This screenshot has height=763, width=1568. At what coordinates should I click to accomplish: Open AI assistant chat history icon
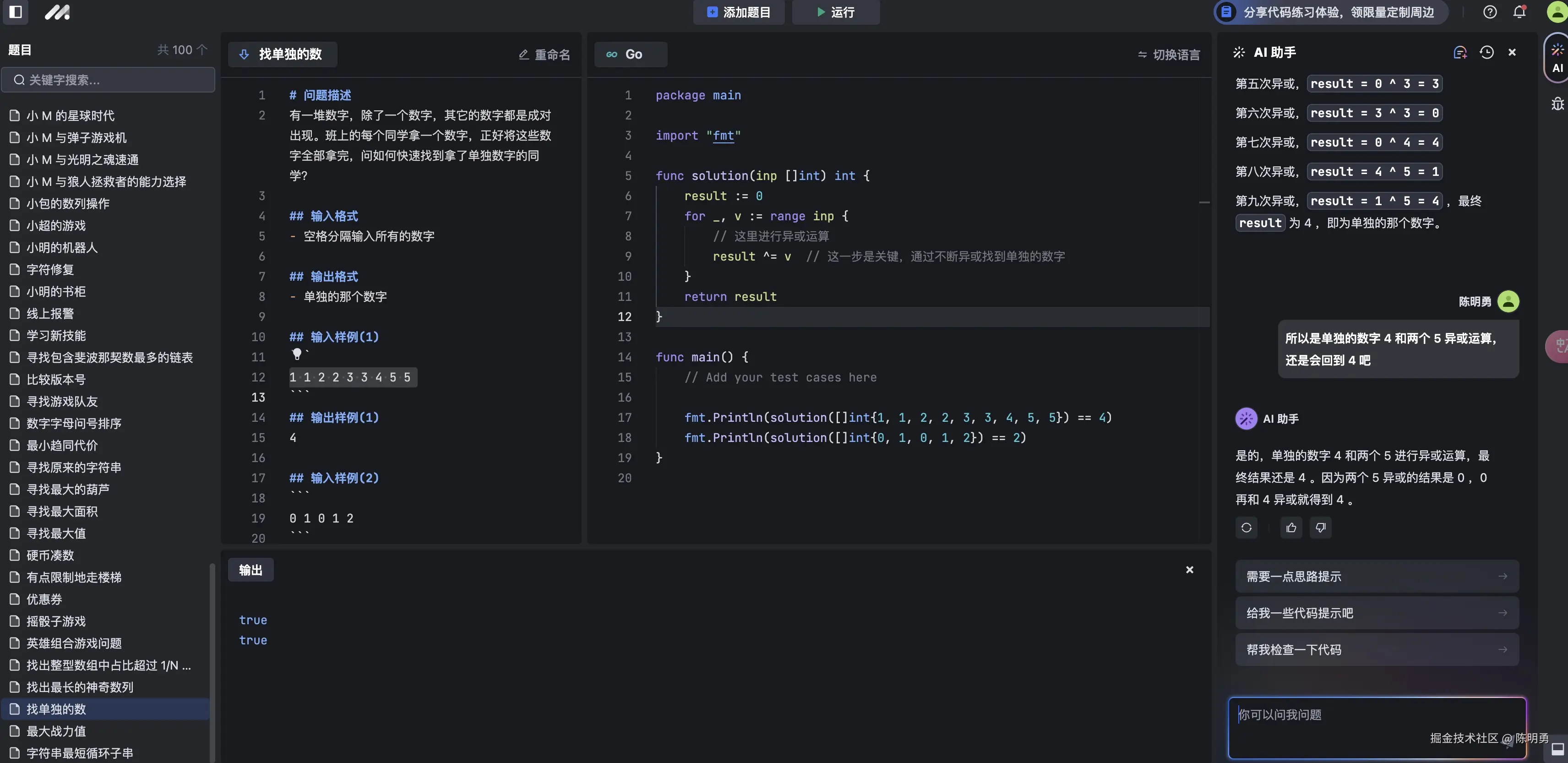click(x=1486, y=52)
